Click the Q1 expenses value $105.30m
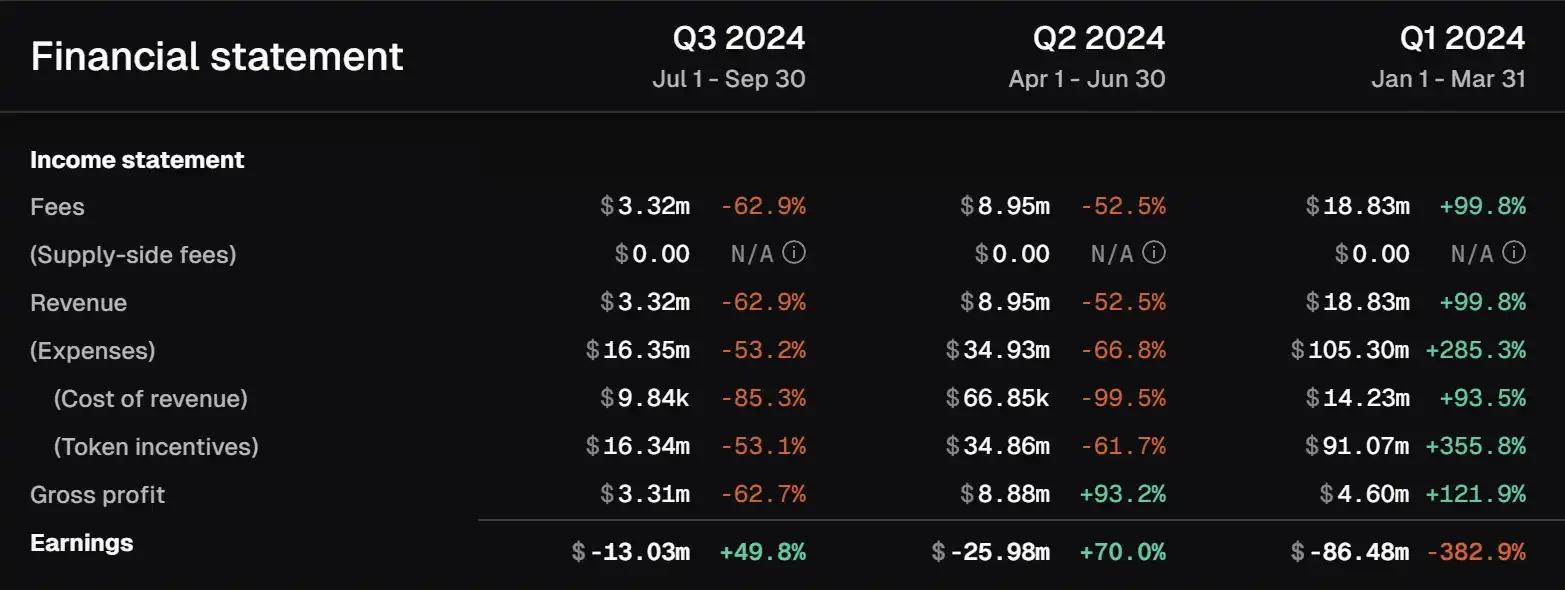The width and height of the screenshot is (1565, 590). click(1350, 351)
